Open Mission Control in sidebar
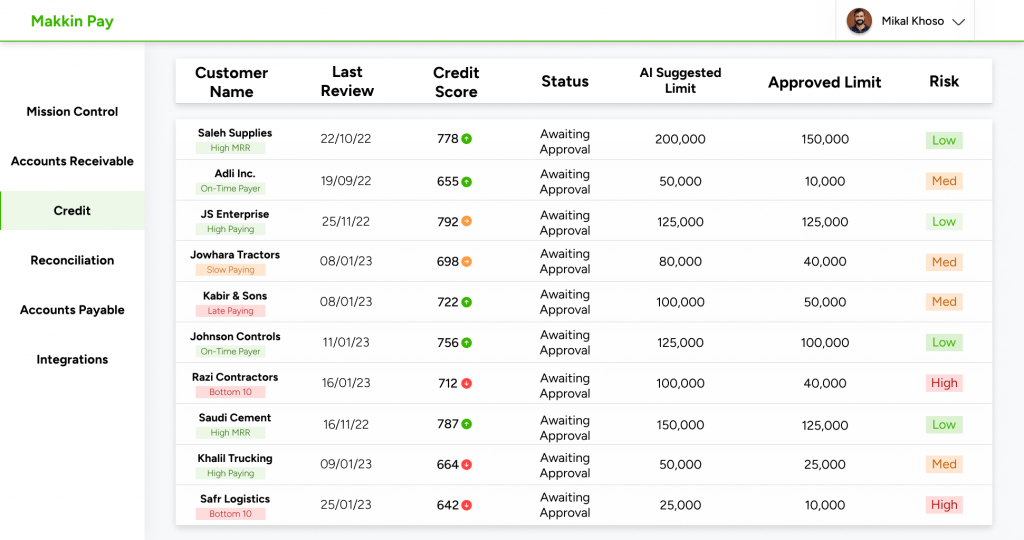This screenshot has height=540, width=1024. [72, 112]
